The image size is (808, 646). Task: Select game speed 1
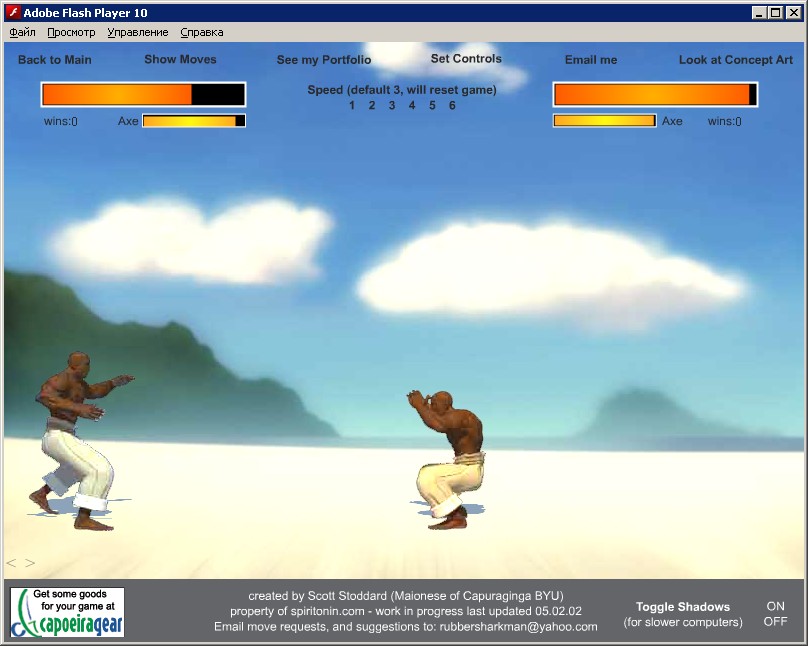[352, 106]
